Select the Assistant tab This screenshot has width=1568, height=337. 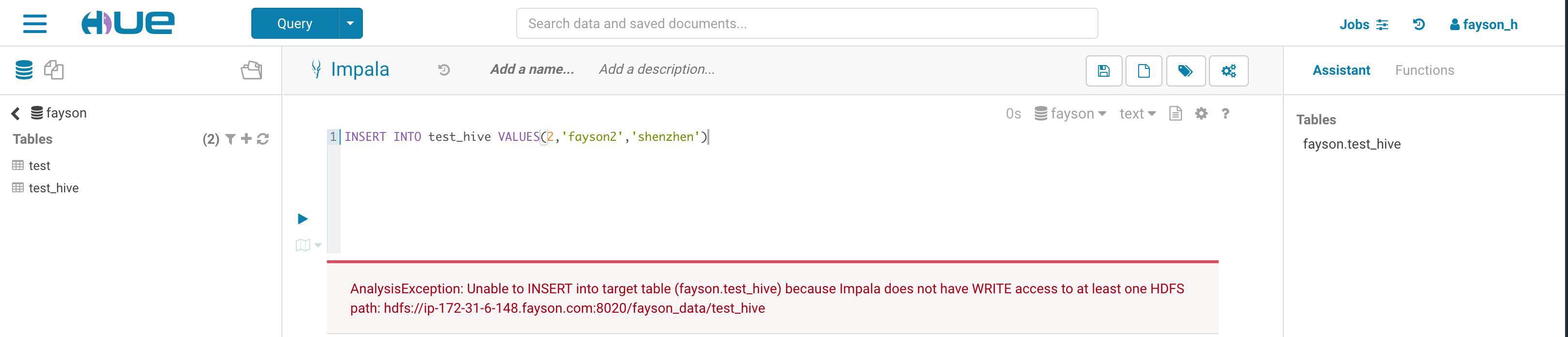point(1341,70)
